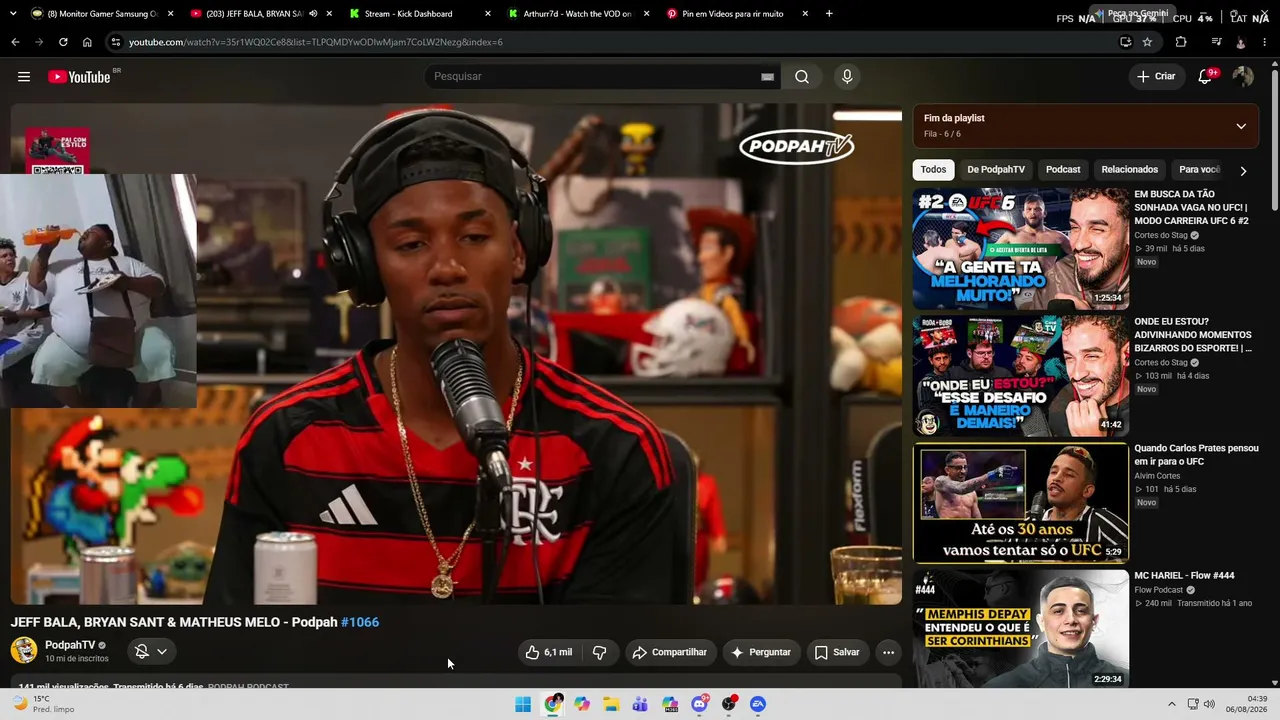Open the 'Até os 30 anos' video thumbnail
The image size is (1280, 720).
coord(1020,502)
